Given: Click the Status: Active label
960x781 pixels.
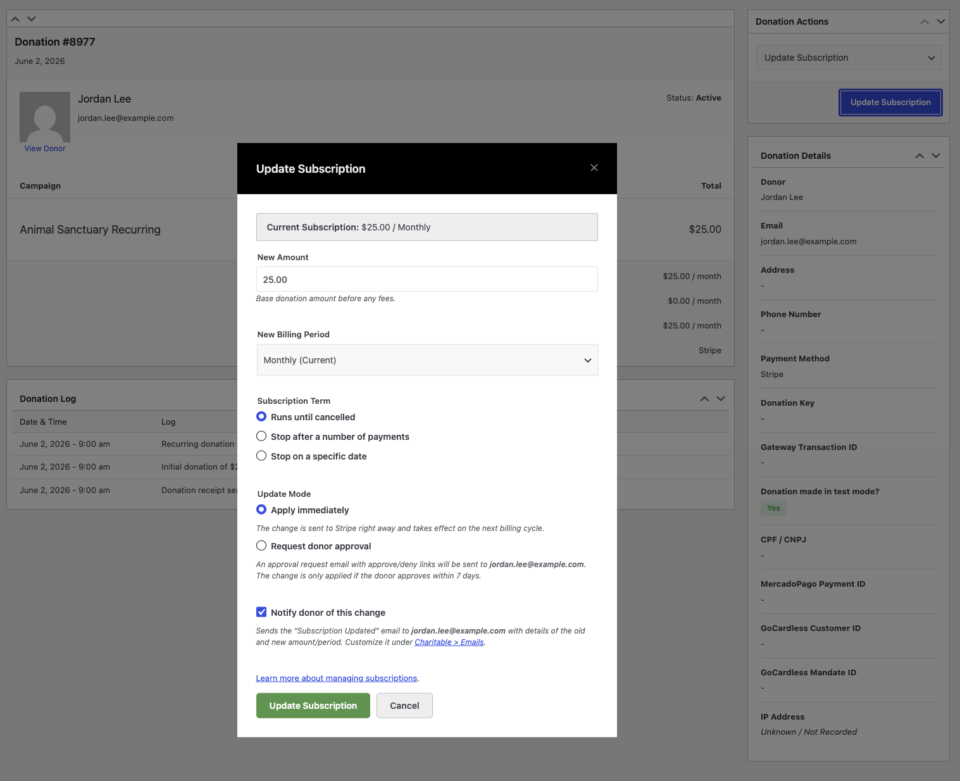Looking at the screenshot, I should pos(694,98).
